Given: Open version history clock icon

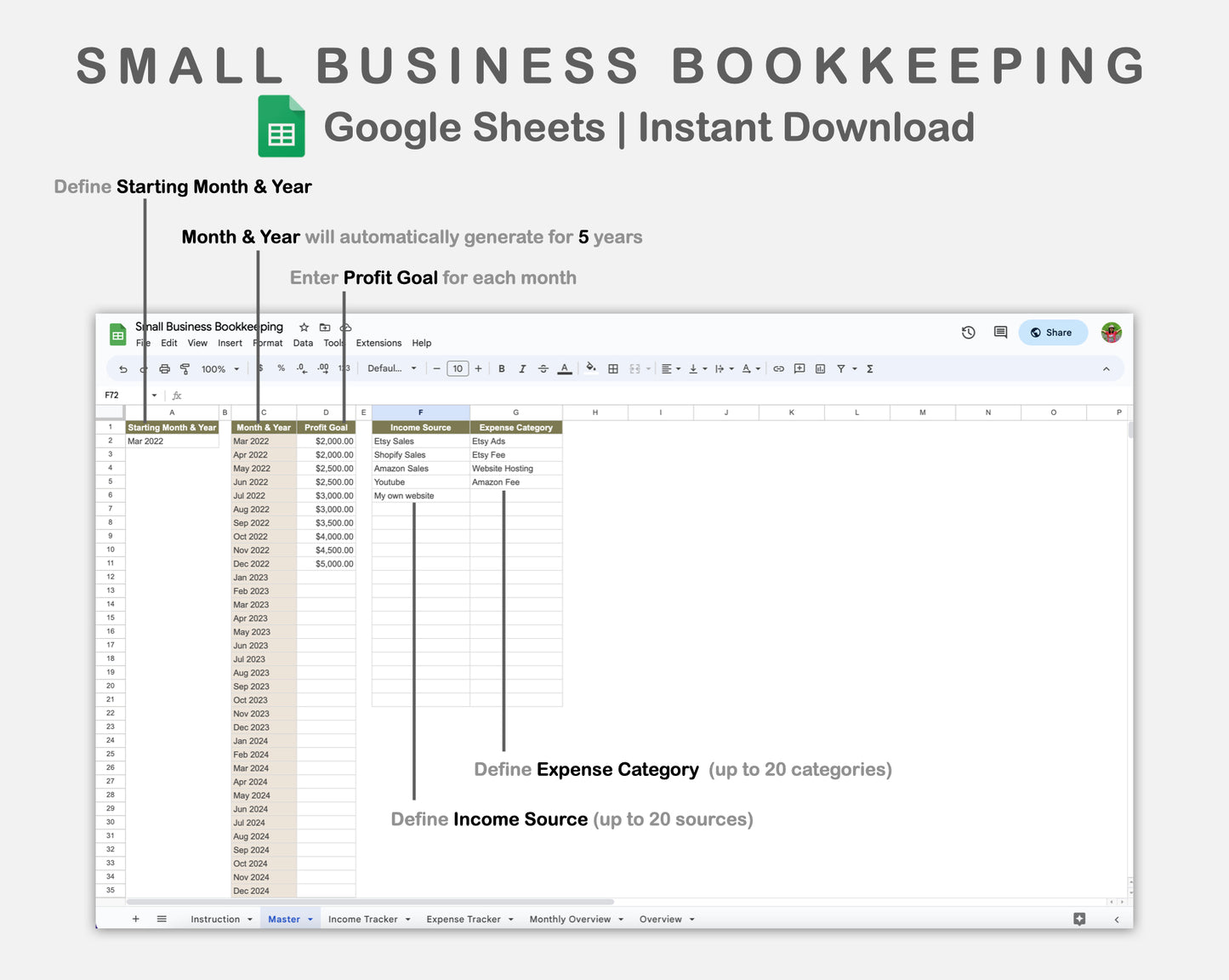Looking at the screenshot, I should pos(968,333).
